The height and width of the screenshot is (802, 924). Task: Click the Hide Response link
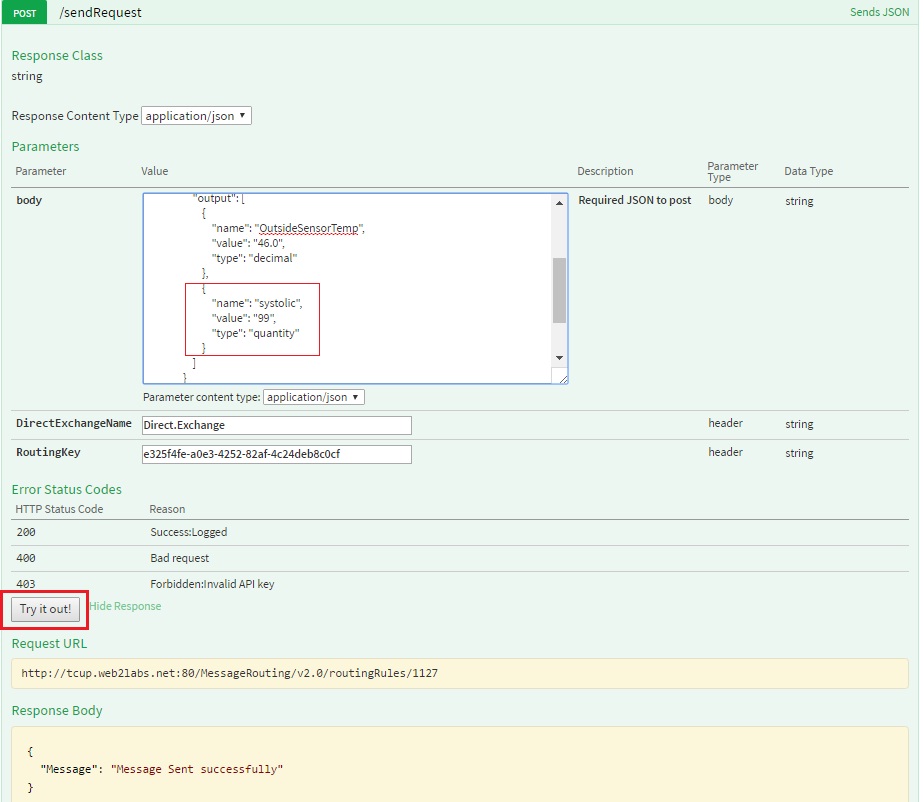(x=125, y=606)
